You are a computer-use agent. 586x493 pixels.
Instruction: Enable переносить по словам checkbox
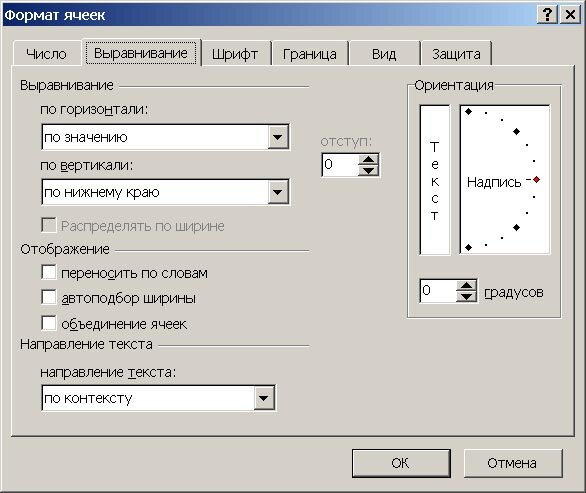(49, 272)
